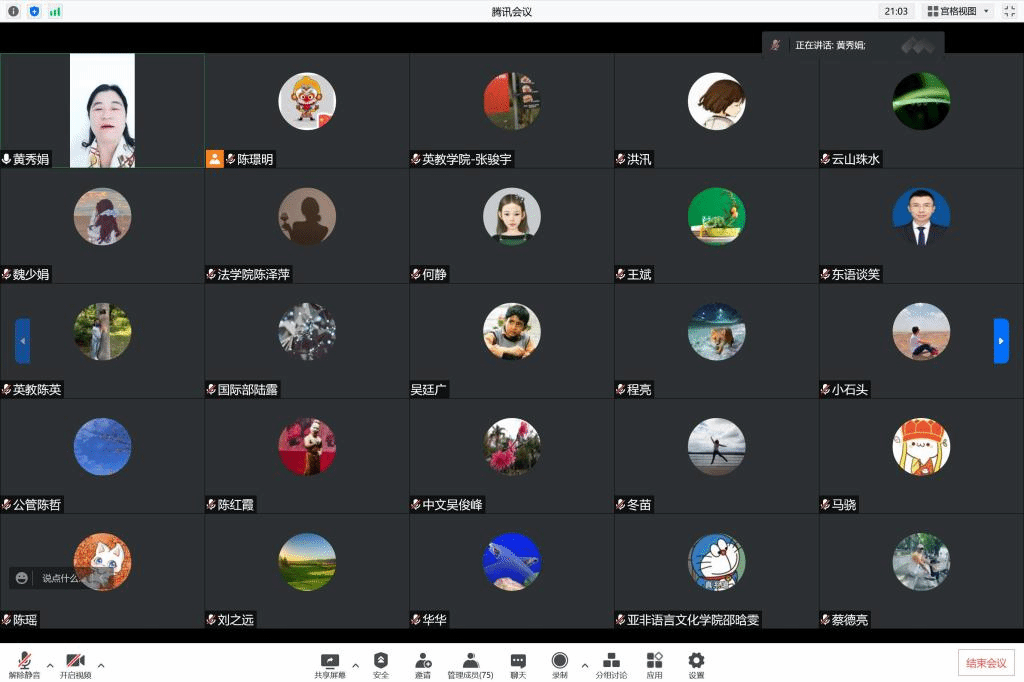Click the 共享屏幕 (Share Screen) icon
The height and width of the screenshot is (682, 1024).
[329, 662]
